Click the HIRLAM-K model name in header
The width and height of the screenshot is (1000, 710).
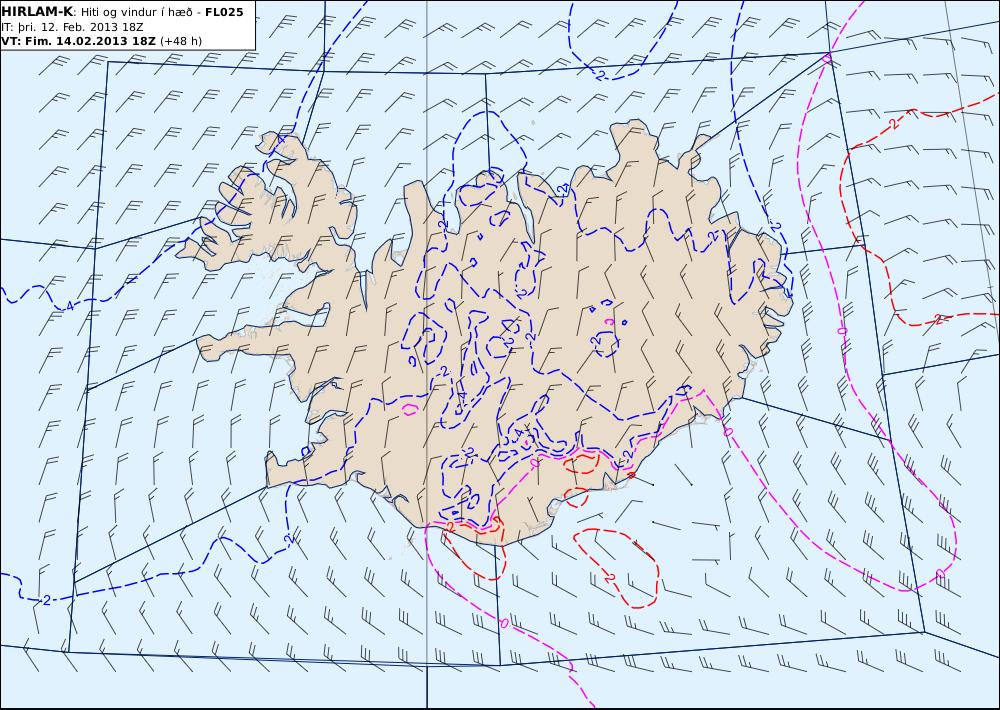38,12
